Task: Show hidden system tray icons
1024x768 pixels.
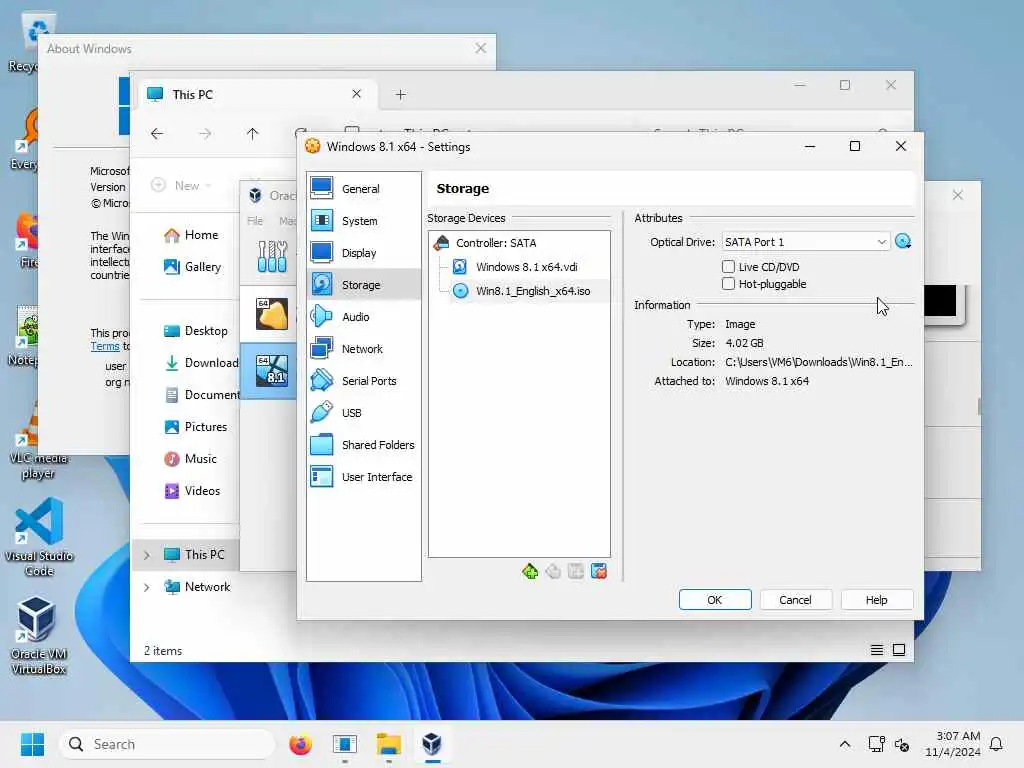Action: coord(844,744)
